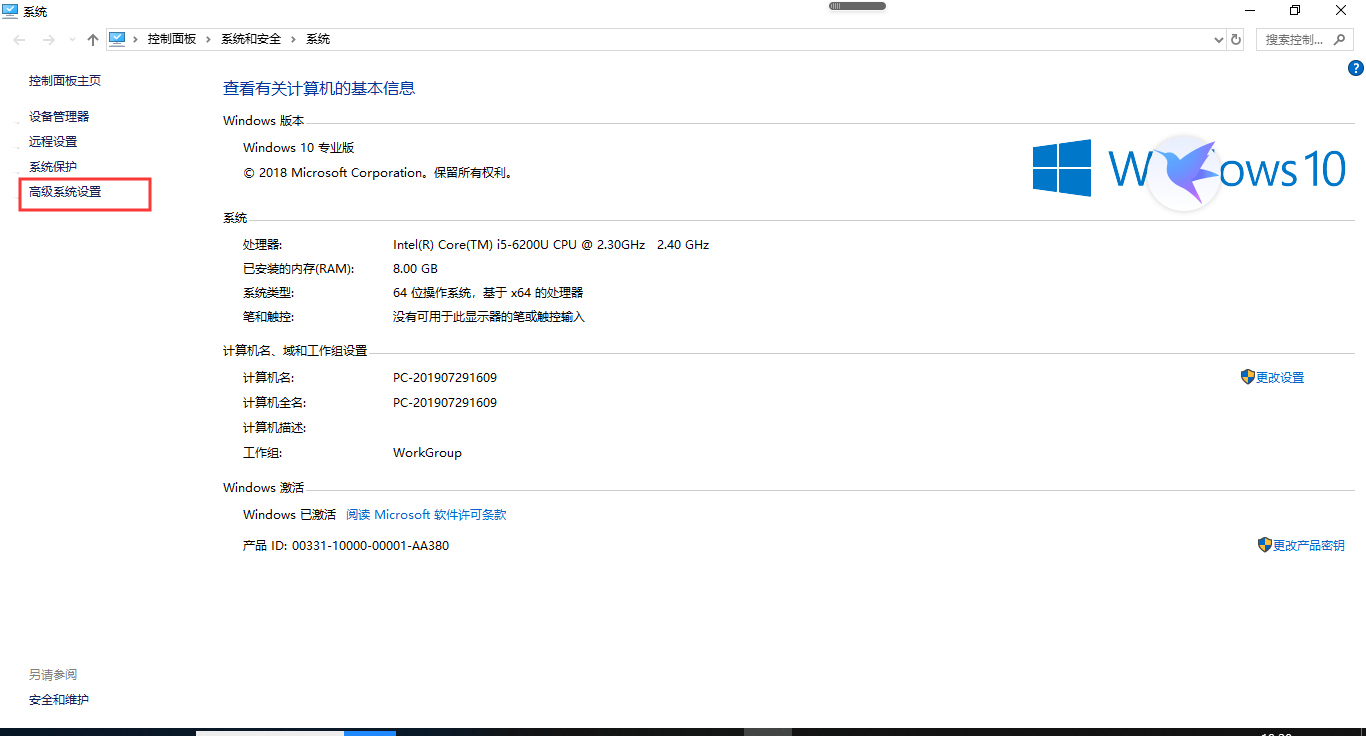Open 系统保护 from the sidebar
This screenshot has height=736, width=1366.
(x=53, y=167)
